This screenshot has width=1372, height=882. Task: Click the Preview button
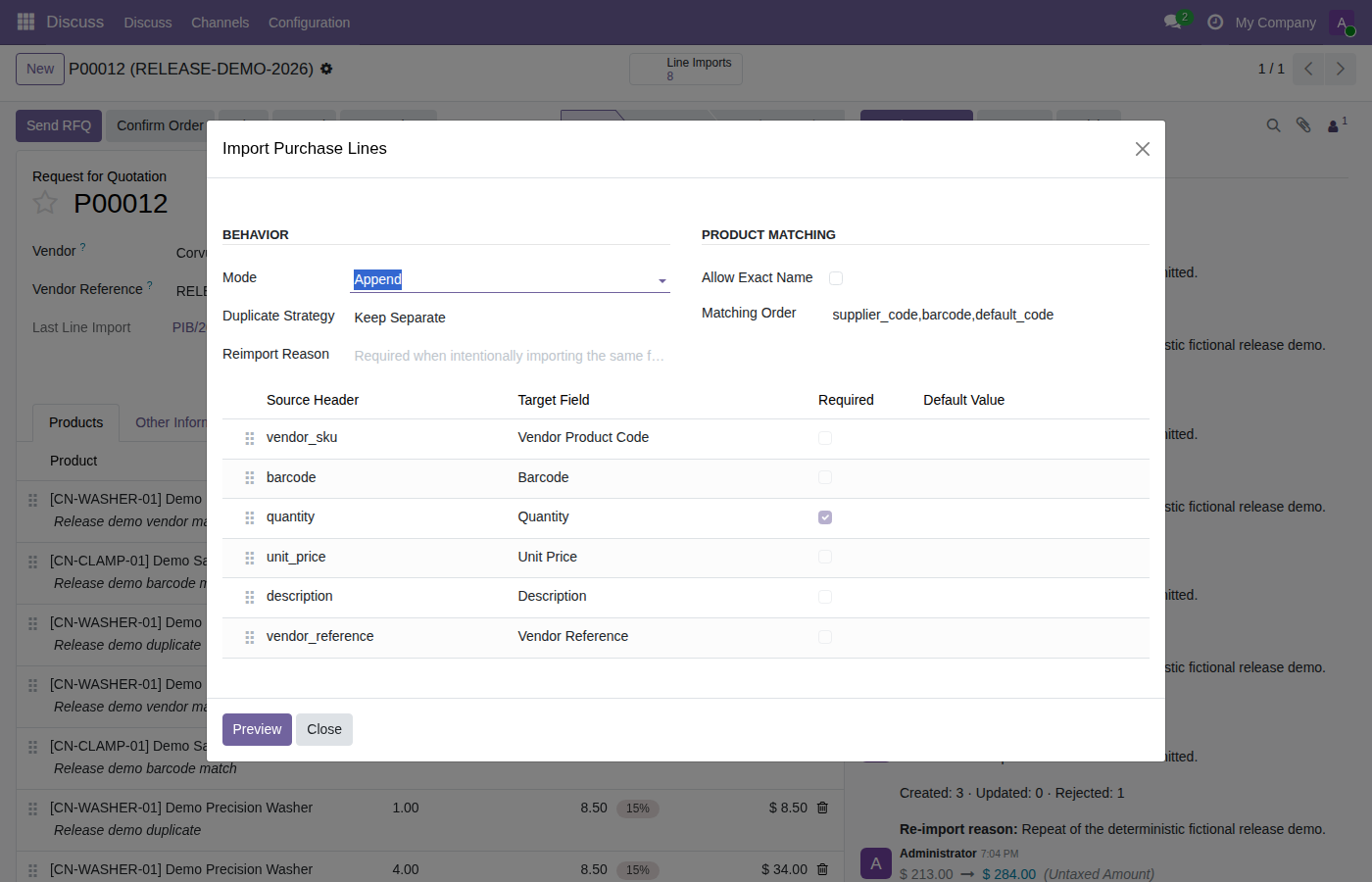pyautogui.click(x=257, y=729)
